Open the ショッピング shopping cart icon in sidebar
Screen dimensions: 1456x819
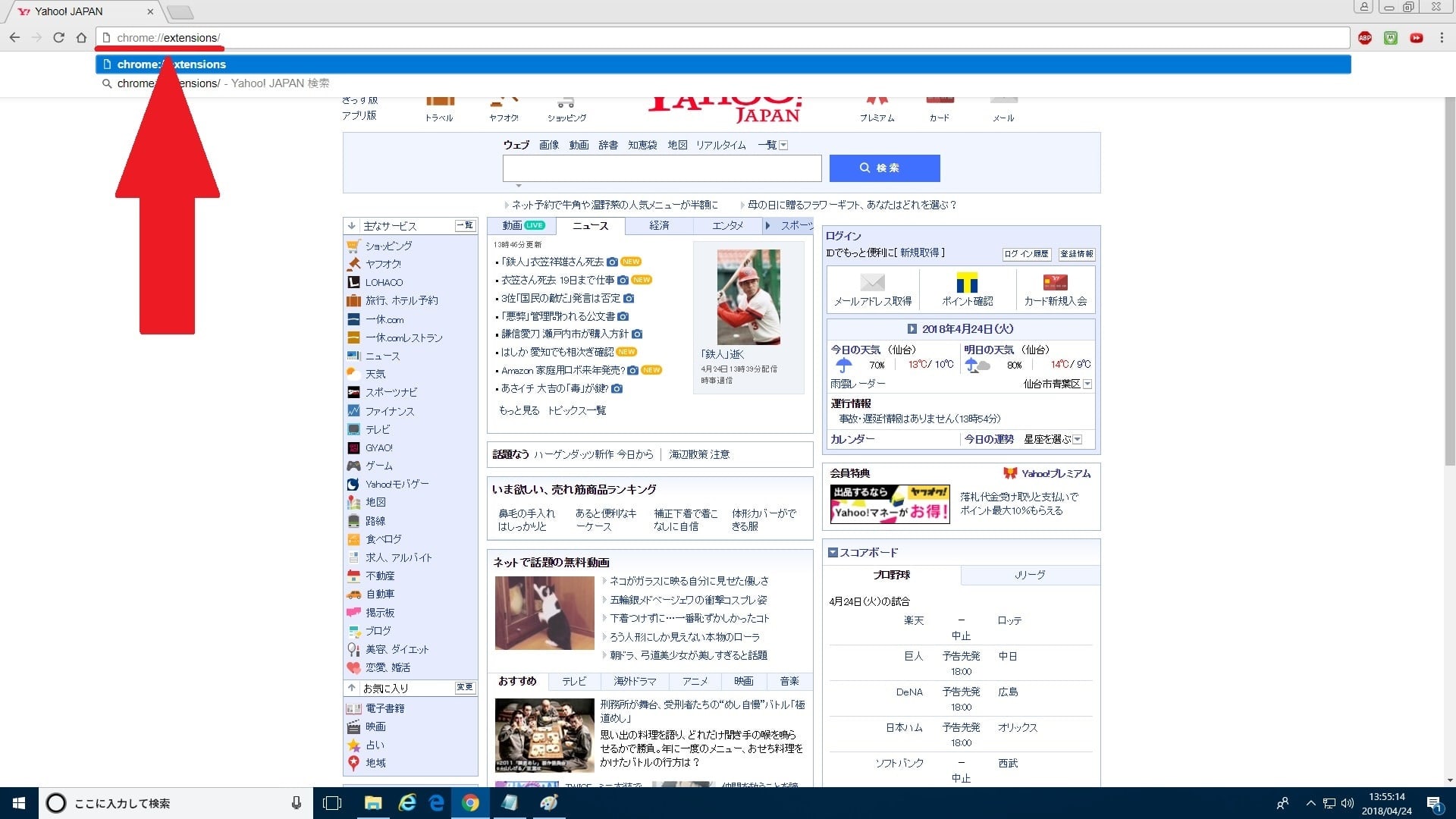point(353,246)
